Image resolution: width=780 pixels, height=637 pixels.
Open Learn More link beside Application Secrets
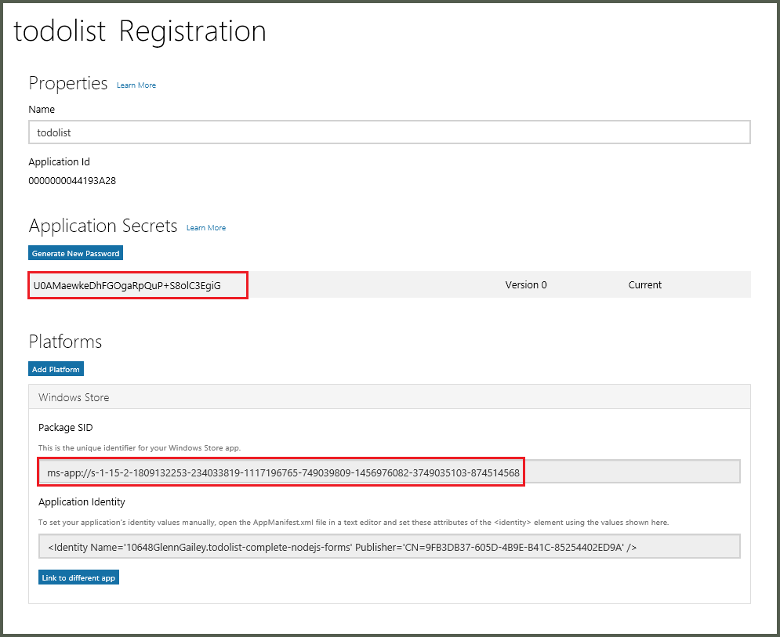pyautogui.click(x=206, y=228)
